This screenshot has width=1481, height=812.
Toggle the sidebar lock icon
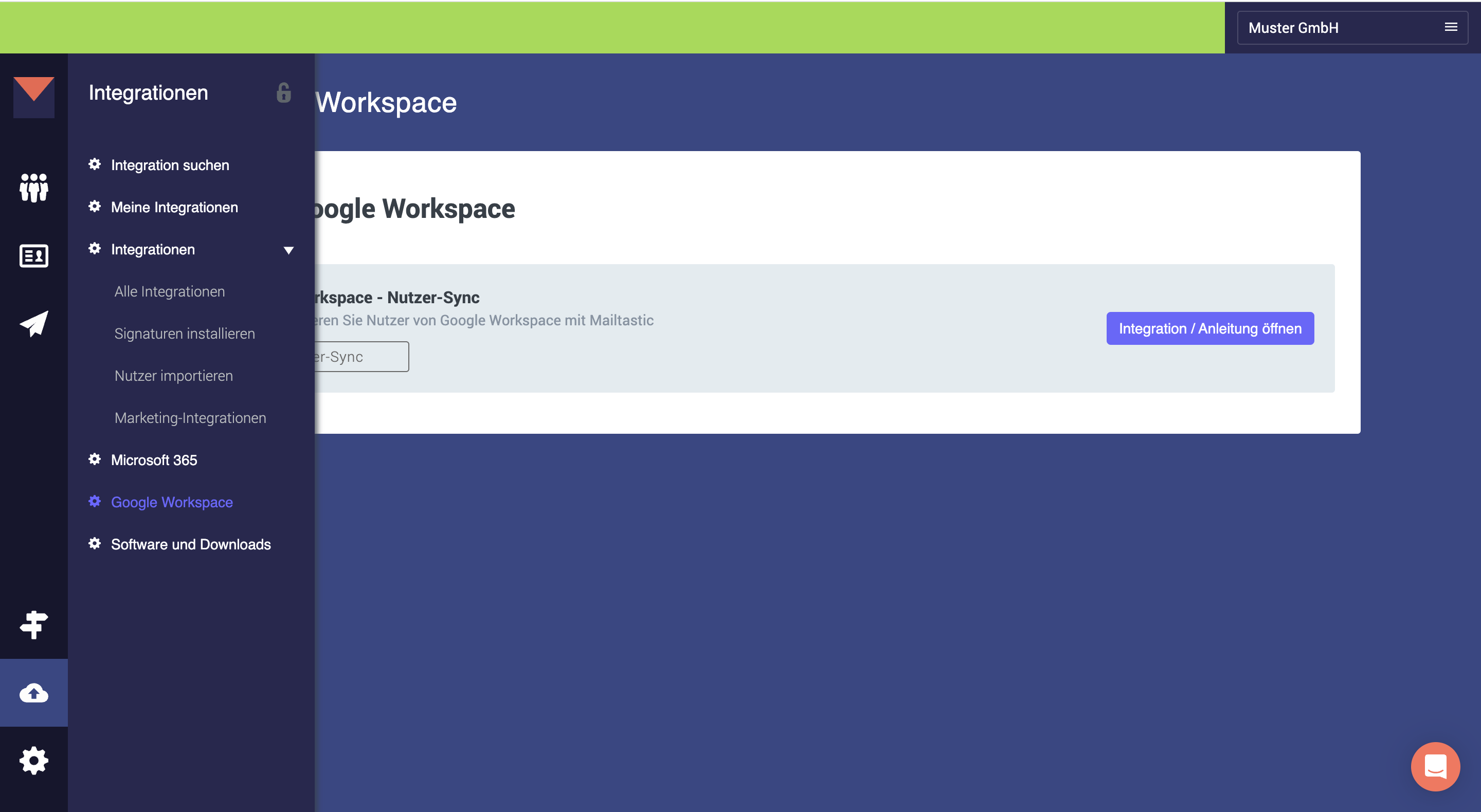click(283, 93)
